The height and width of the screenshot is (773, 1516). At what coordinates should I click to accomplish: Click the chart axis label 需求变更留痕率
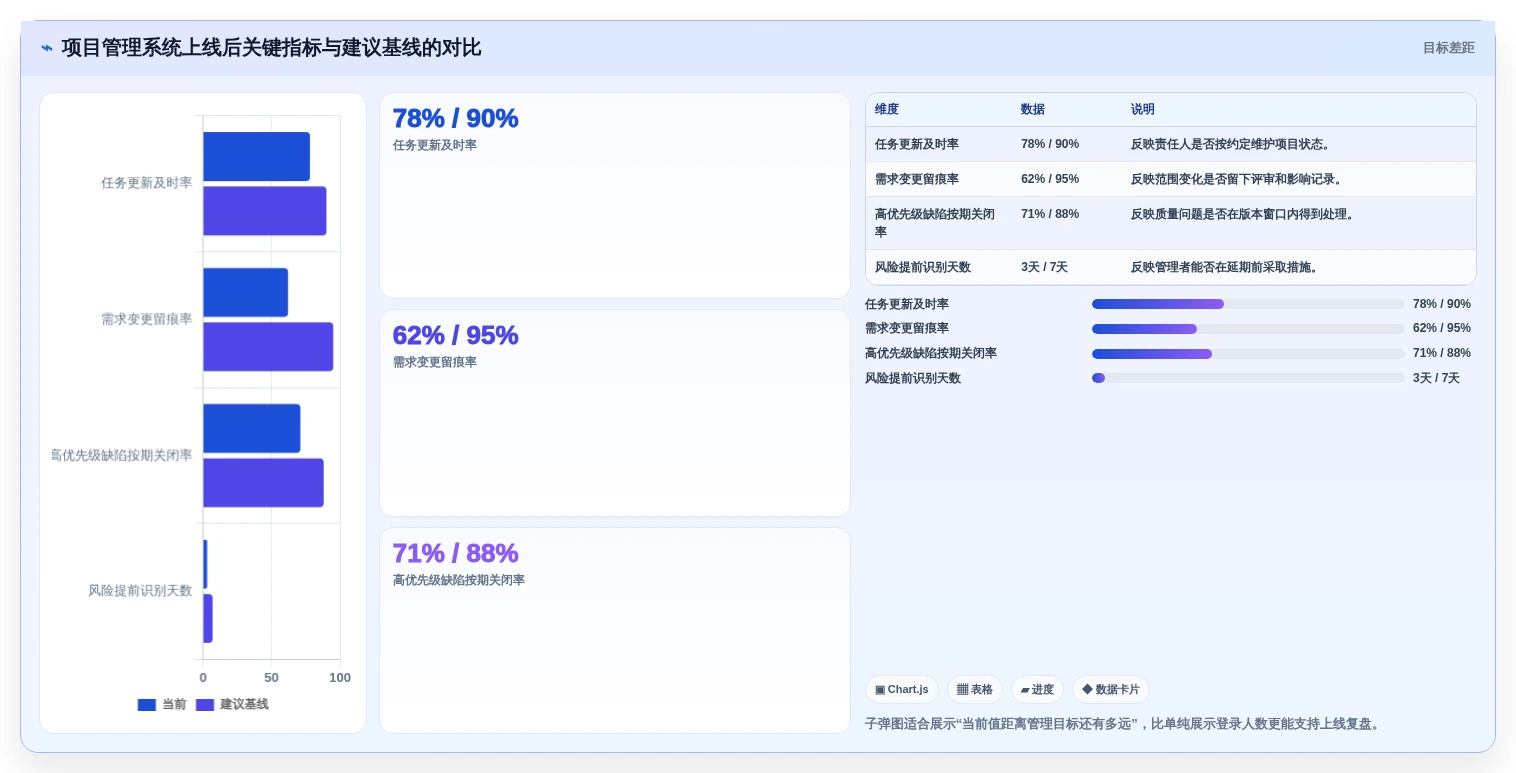[x=146, y=319]
